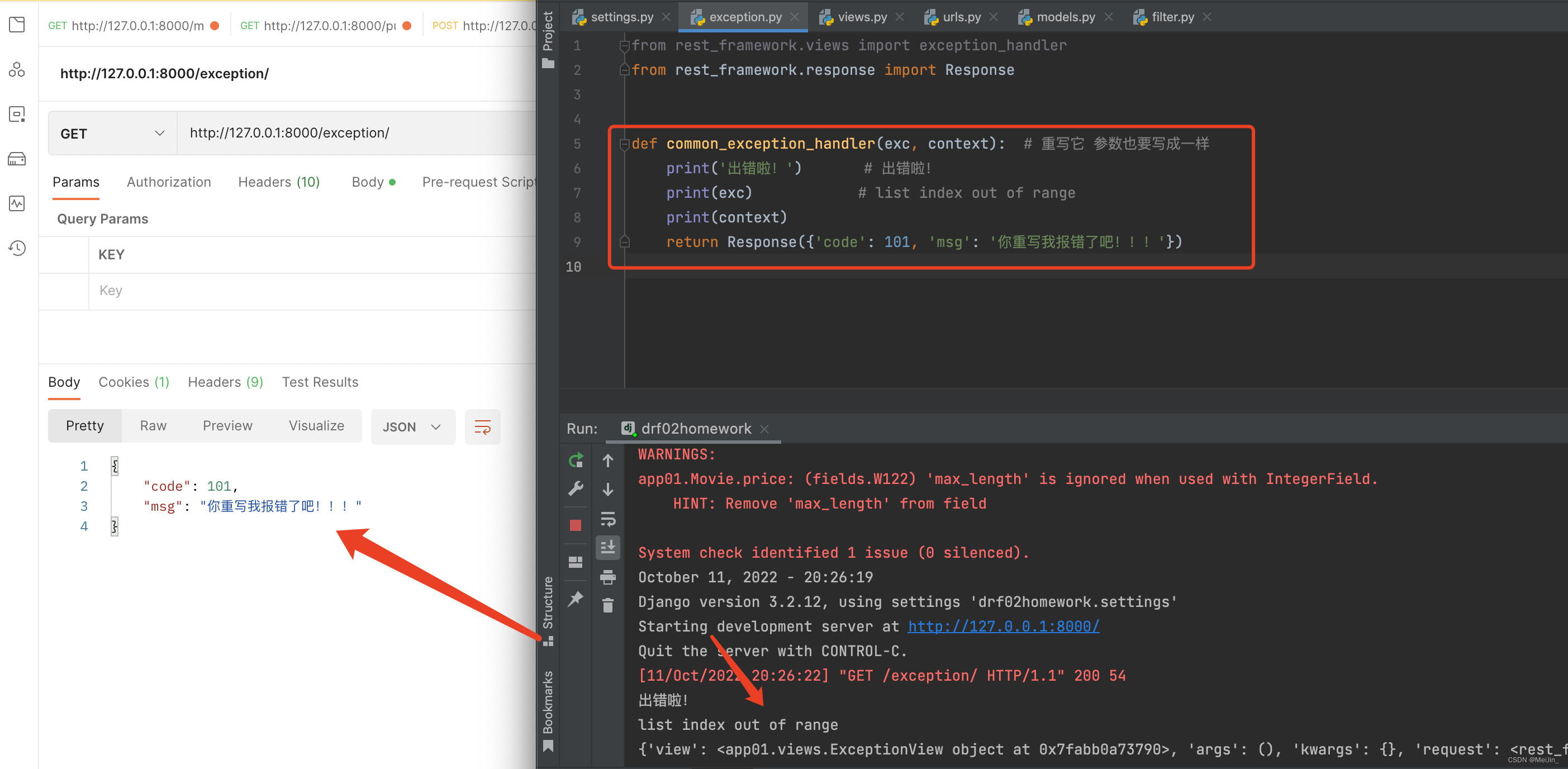Screen dimensions: 1568x769
Task: Open the JSON format dropdown
Action: point(413,427)
